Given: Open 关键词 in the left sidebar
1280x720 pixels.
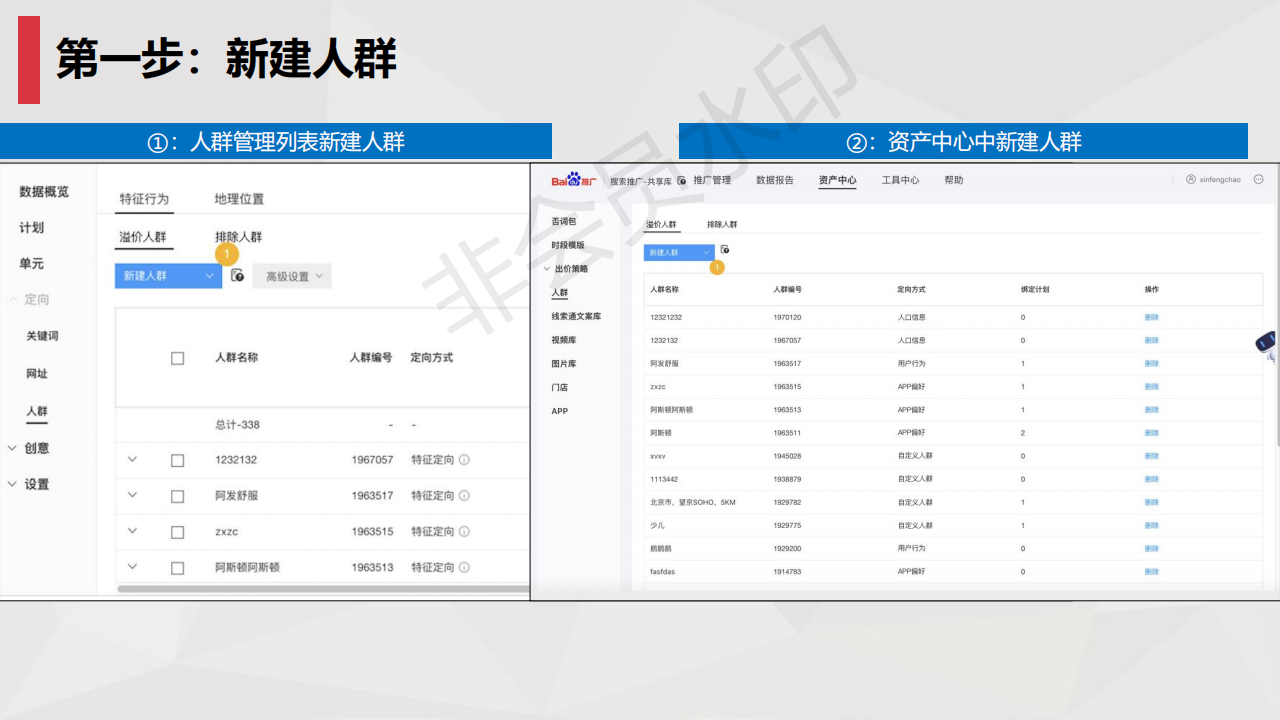Looking at the screenshot, I should [42, 336].
